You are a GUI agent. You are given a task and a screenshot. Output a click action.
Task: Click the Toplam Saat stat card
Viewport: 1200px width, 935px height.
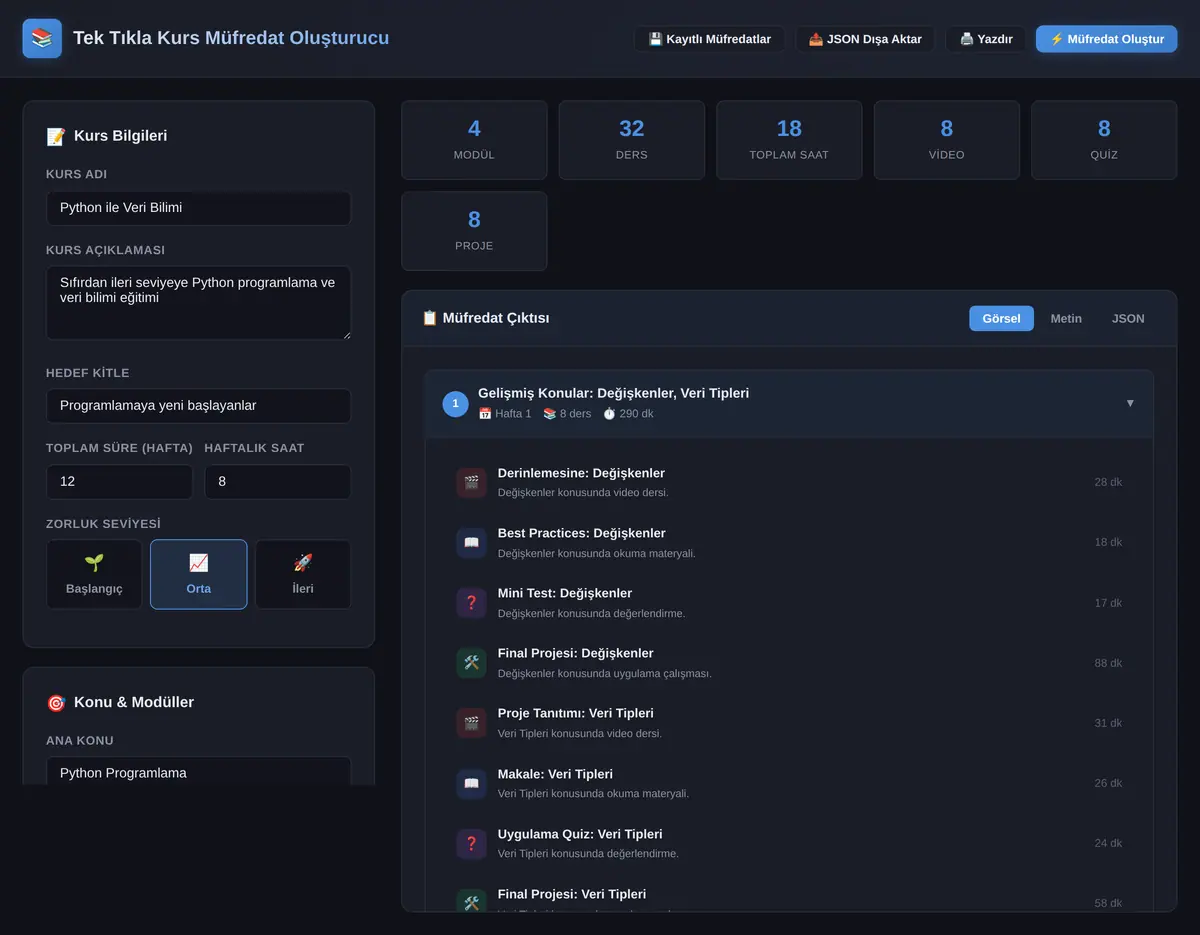pyautogui.click(x=789, y=140)
